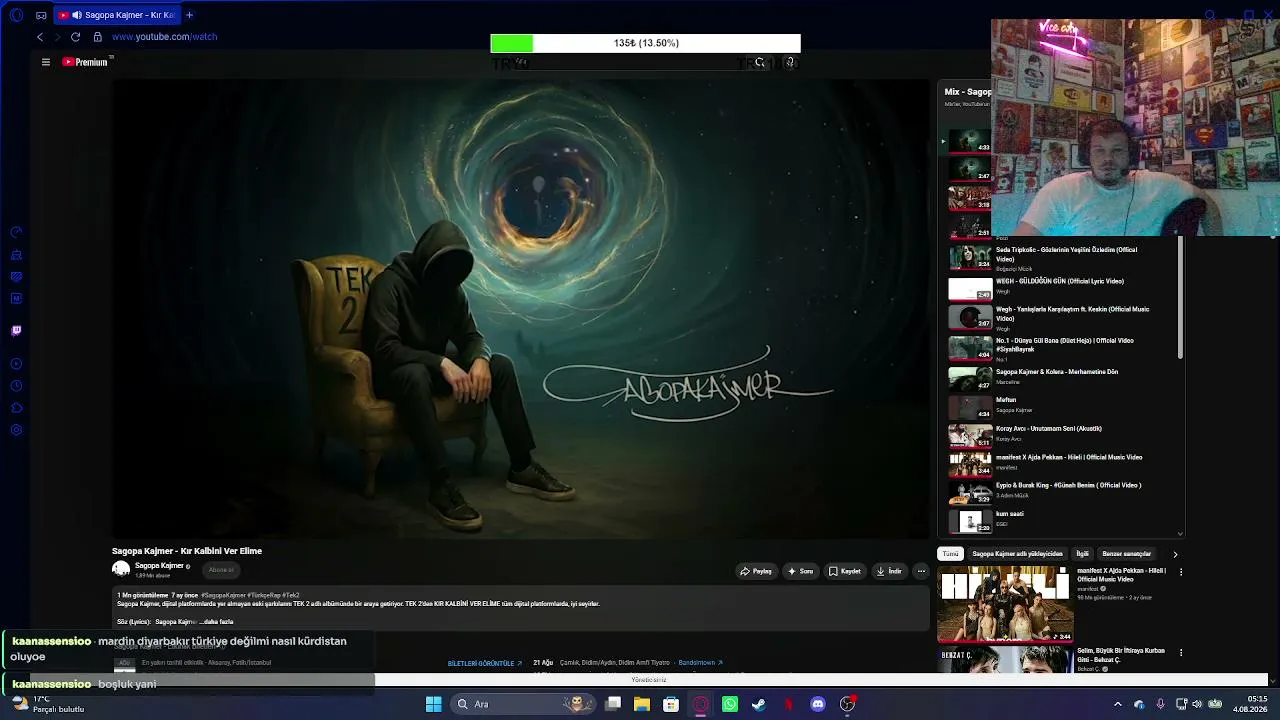Click the #TürkçeRap hashtag in the description

click(x=263, y=595)
